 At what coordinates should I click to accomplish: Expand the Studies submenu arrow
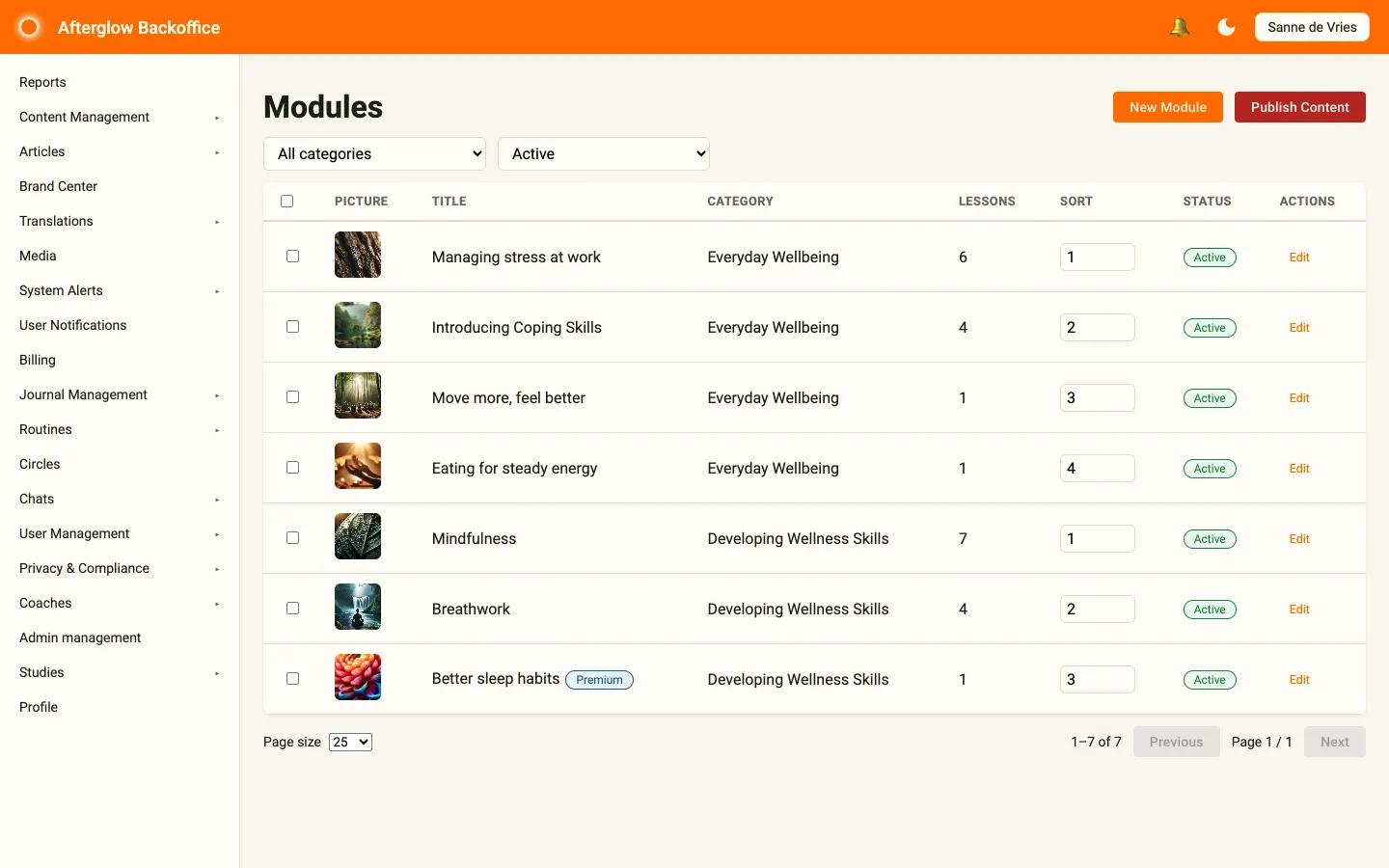point(217,673)
